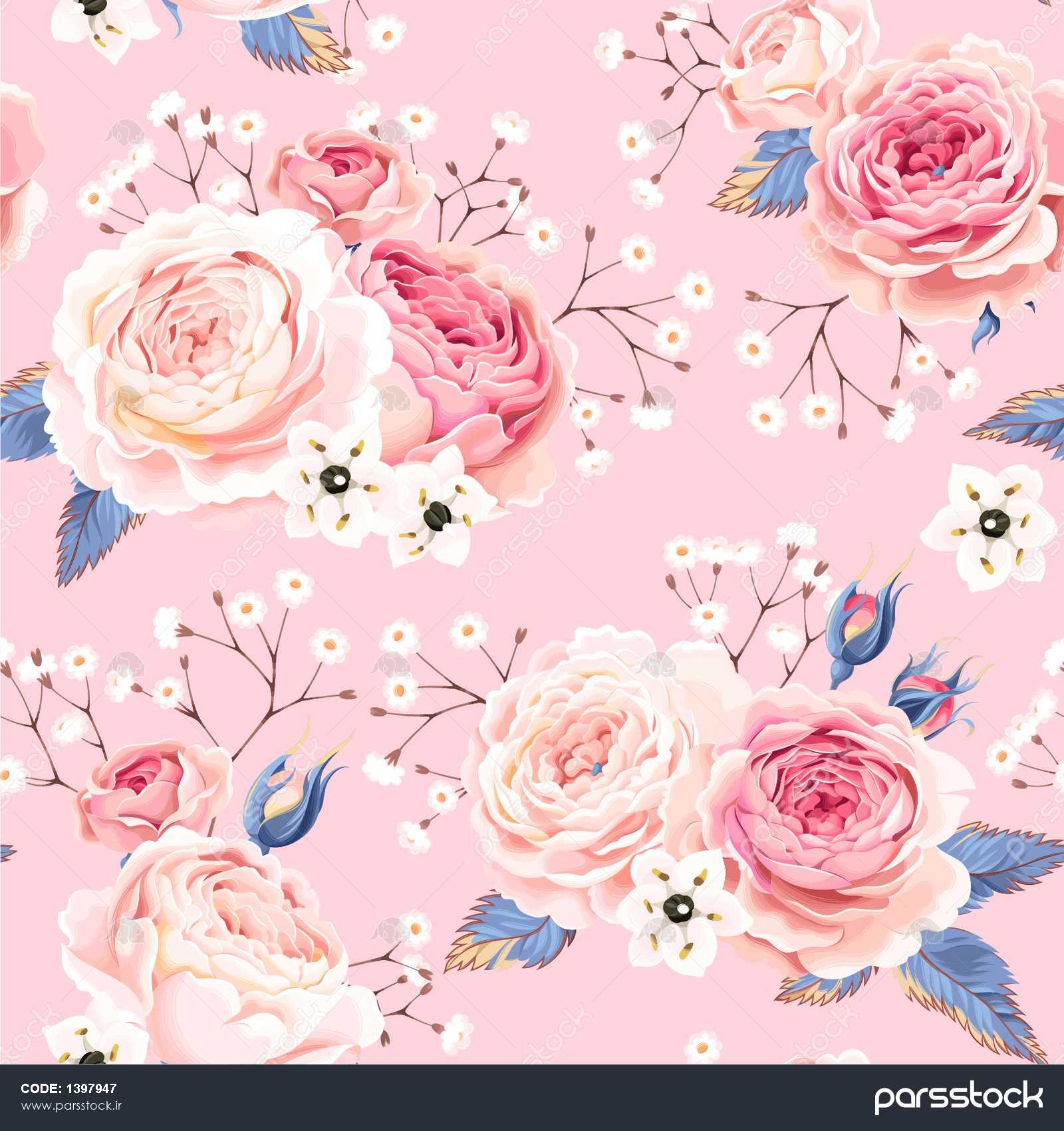Screen dimensions: 1064x1131
Task: Click the deep pink rose beside upper-left cream rose
Action: click(x=459, y=339)
